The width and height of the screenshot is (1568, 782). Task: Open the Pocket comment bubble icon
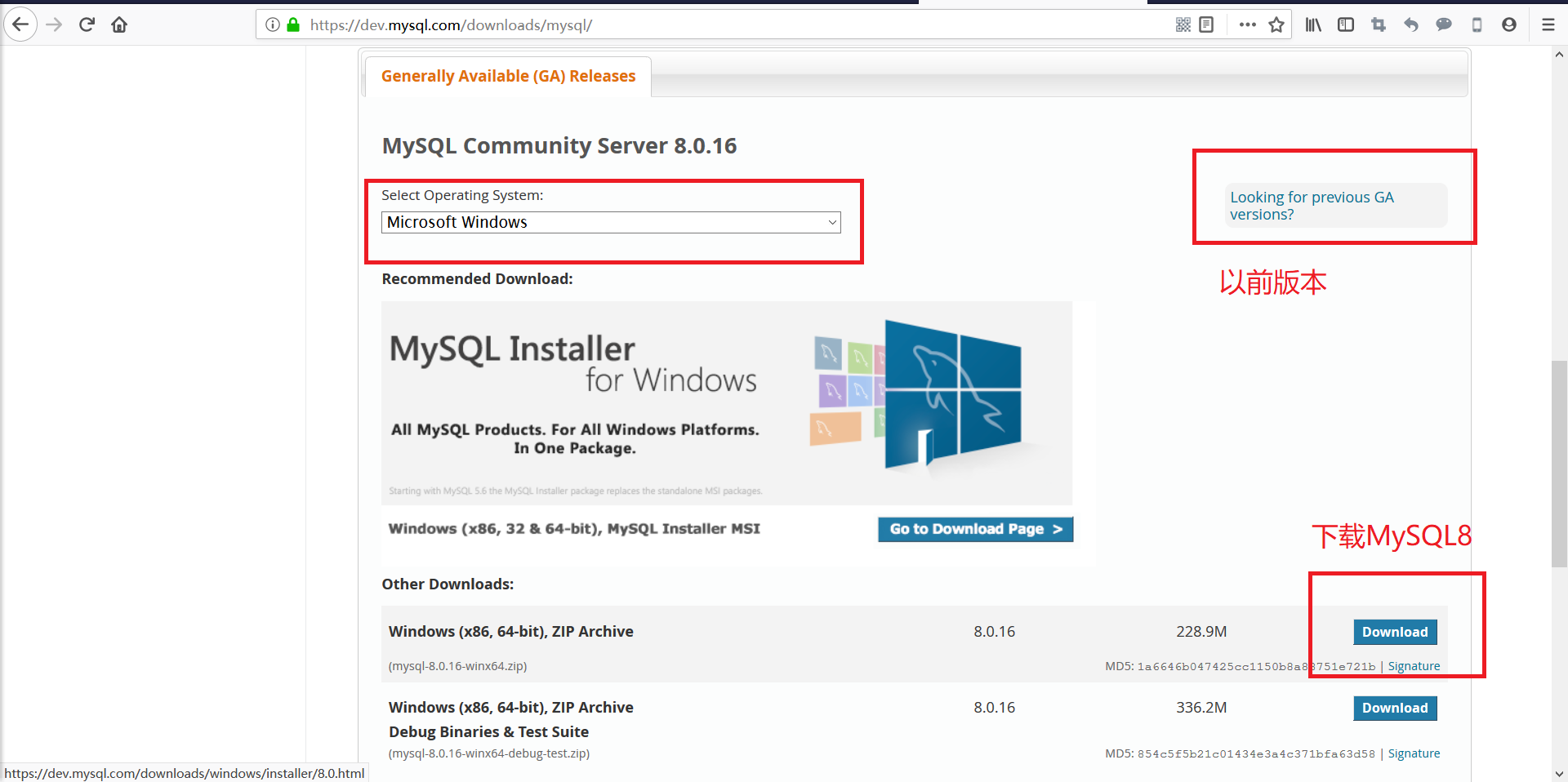1443,24
